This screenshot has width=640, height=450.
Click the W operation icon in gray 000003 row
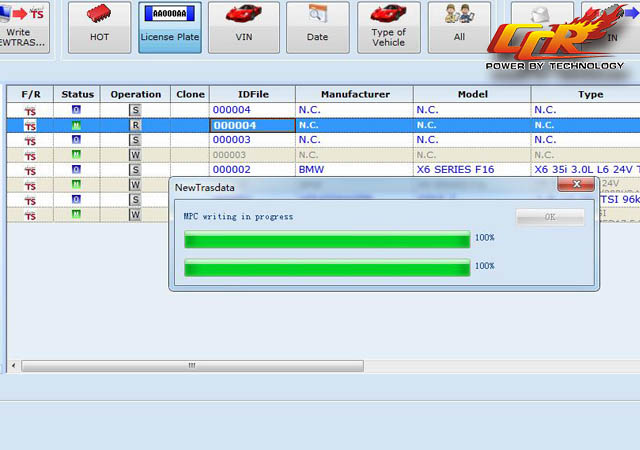(x=135, y=155)
